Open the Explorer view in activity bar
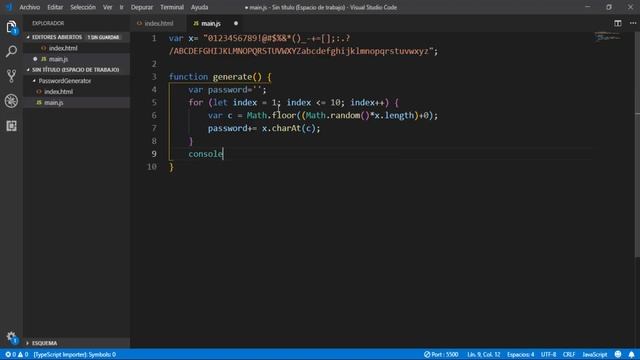The width and height of the screenshot is (640, 360). tap(11, 27)
